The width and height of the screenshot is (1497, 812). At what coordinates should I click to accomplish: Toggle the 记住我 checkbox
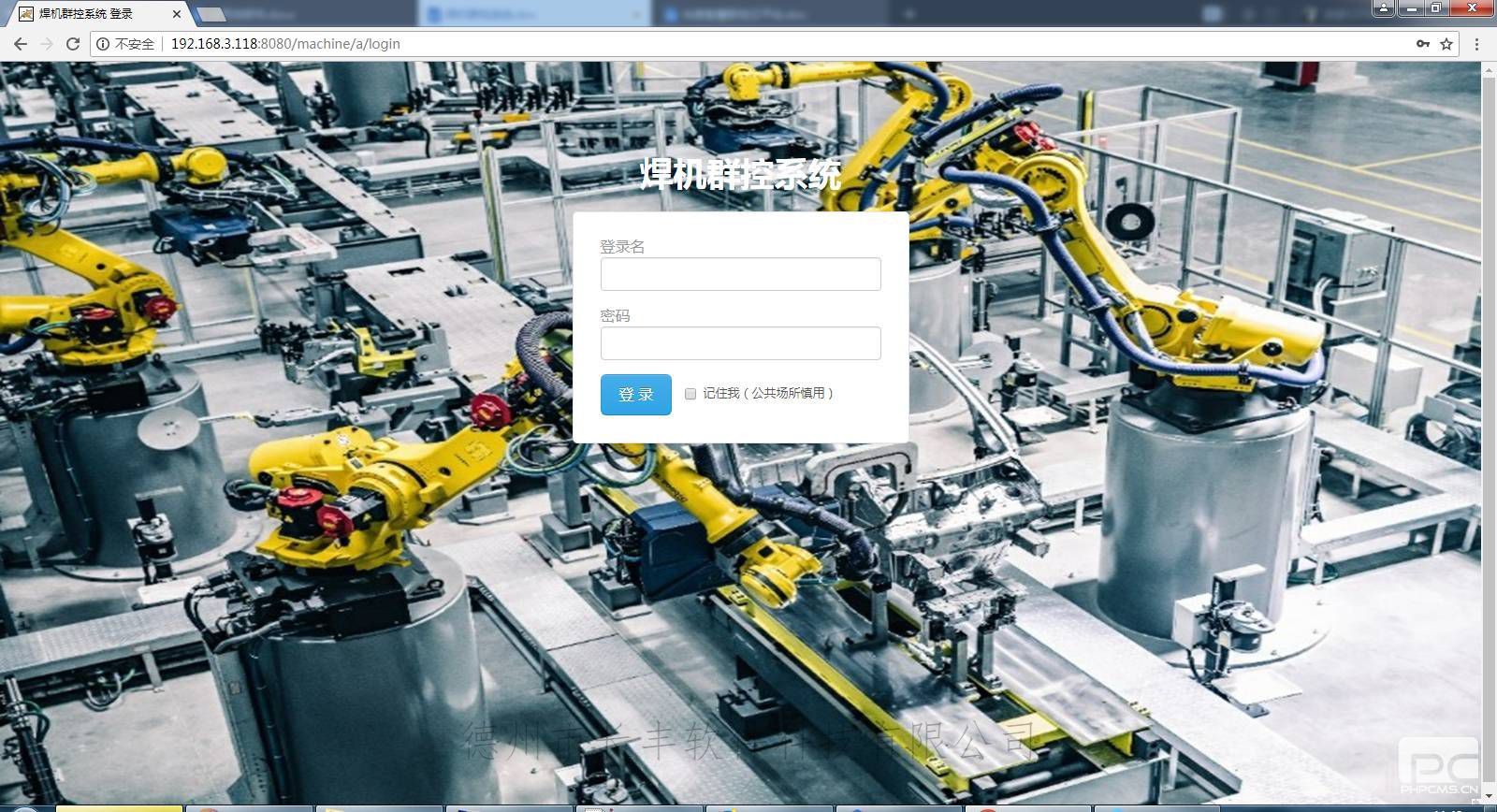(x=690, y=394)
